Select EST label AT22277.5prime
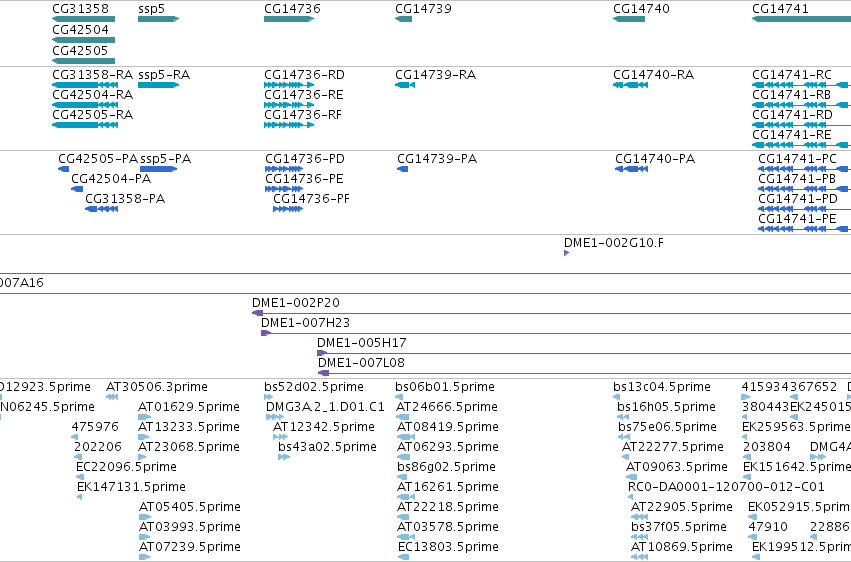This screenshot has width=851, height=562. point(672,447)
